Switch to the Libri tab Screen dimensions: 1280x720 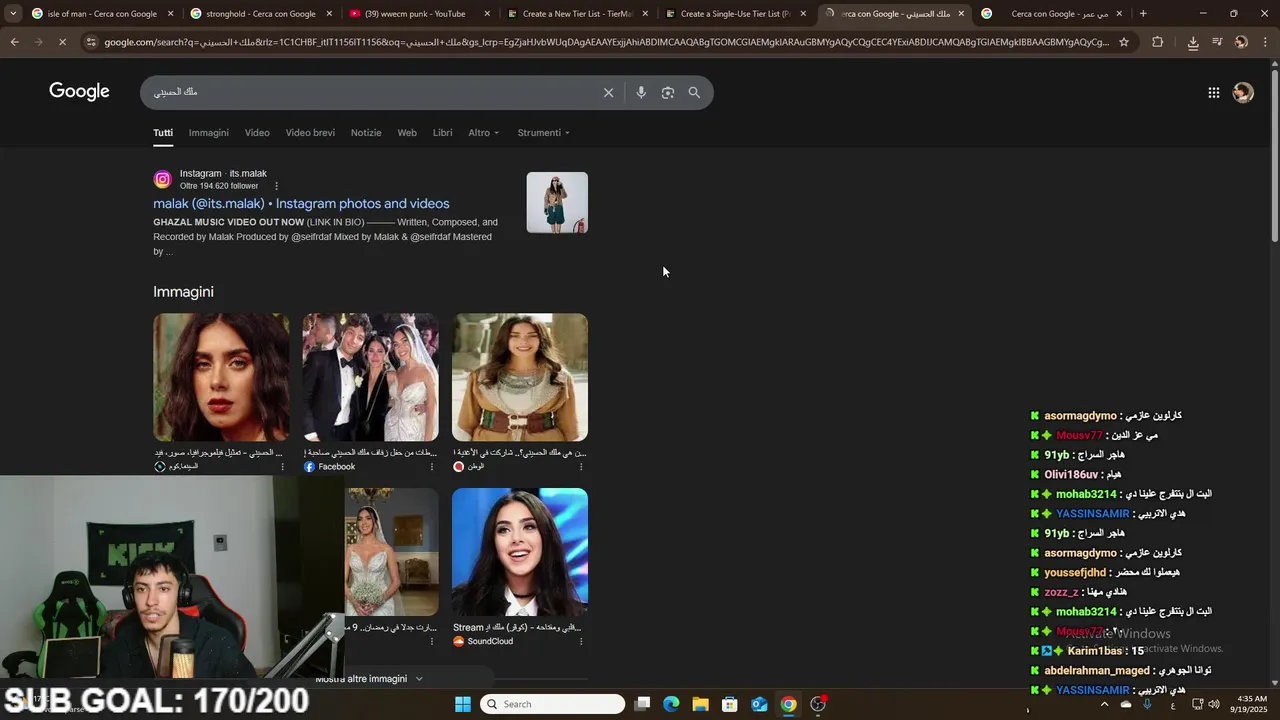442,132
